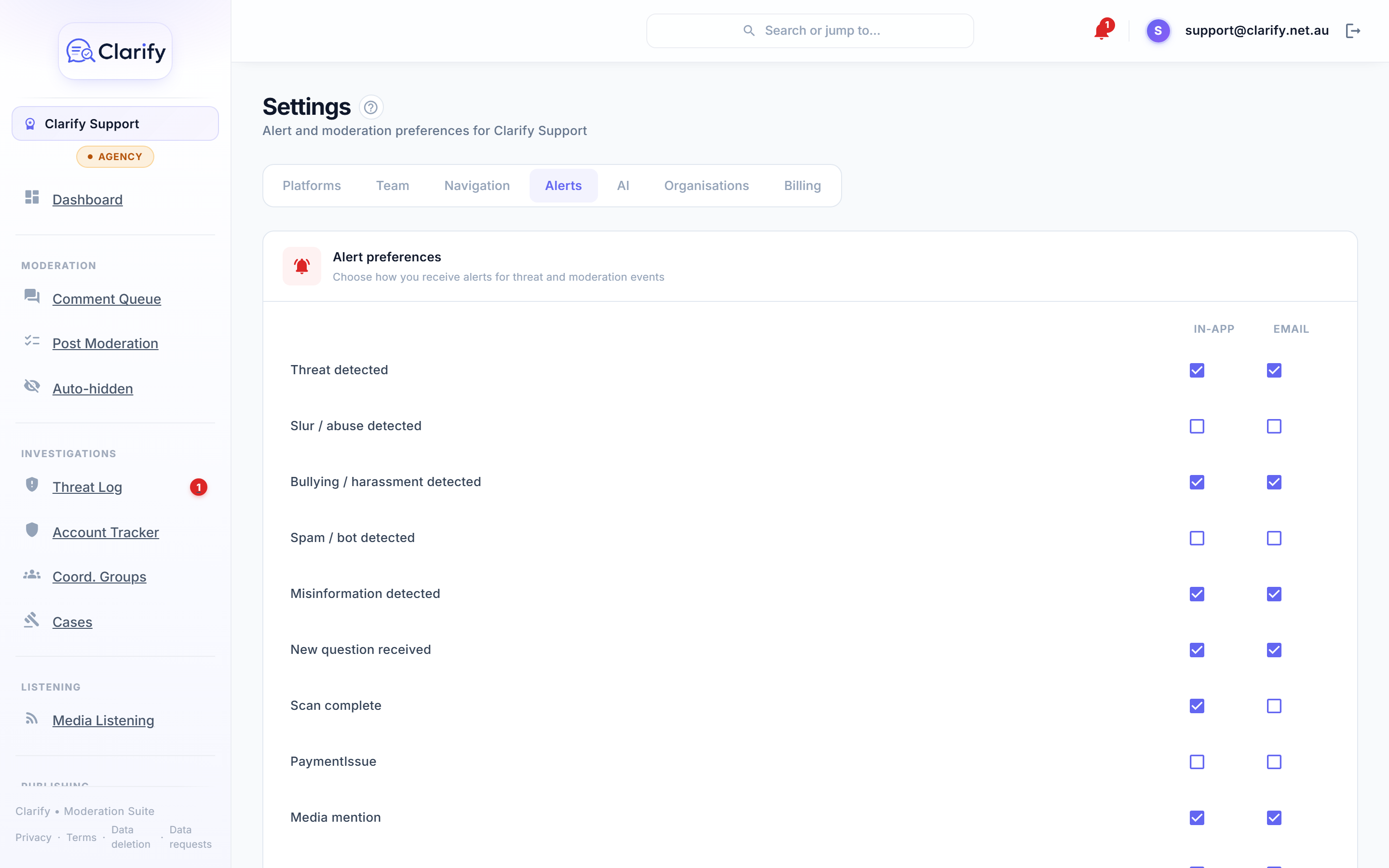Open the help question mark beside Settings
Viewport: 1389px width, 868px height.
pos(371,108)
